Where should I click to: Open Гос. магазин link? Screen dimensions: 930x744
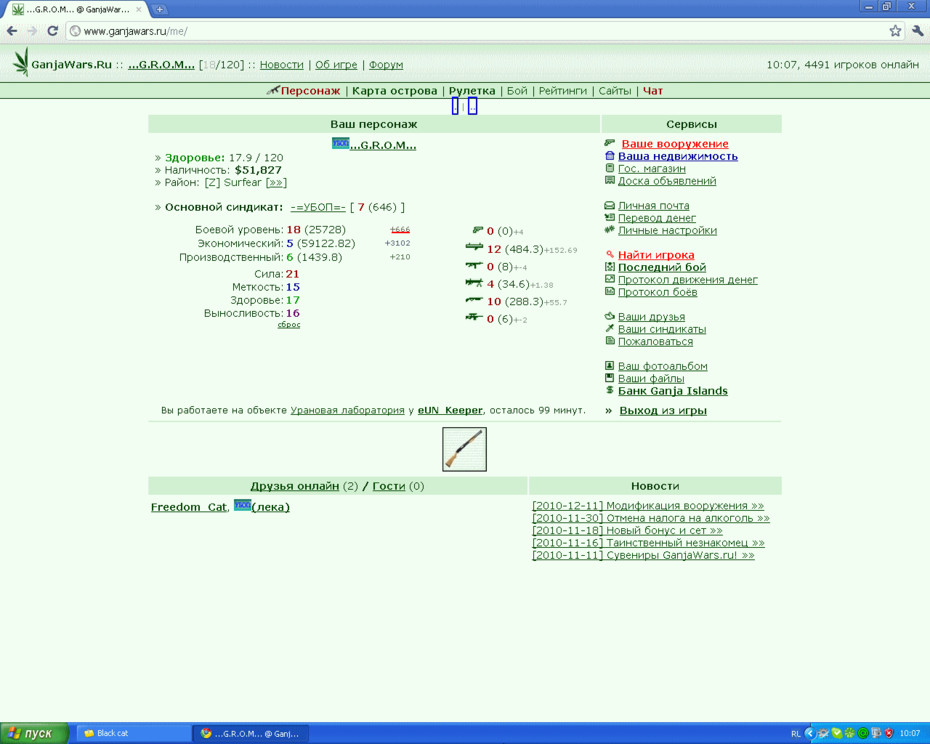point(651,168)
